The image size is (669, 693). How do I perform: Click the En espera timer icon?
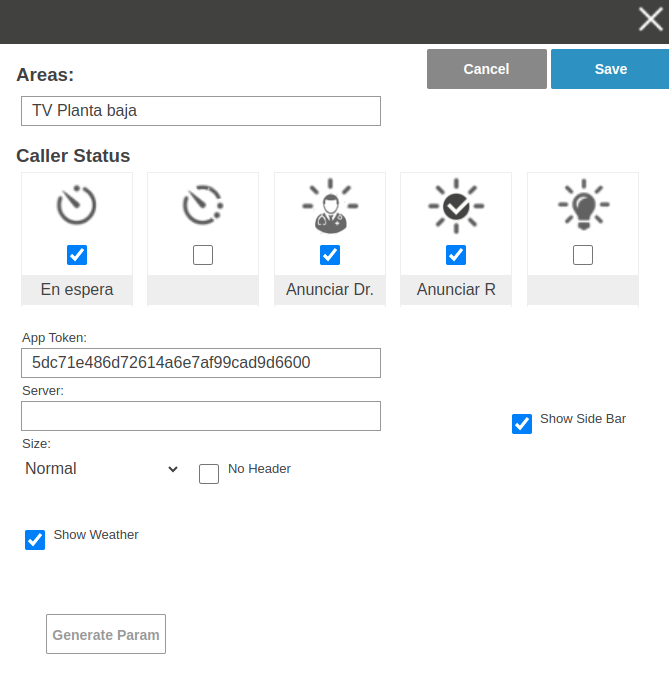(77, 205)
